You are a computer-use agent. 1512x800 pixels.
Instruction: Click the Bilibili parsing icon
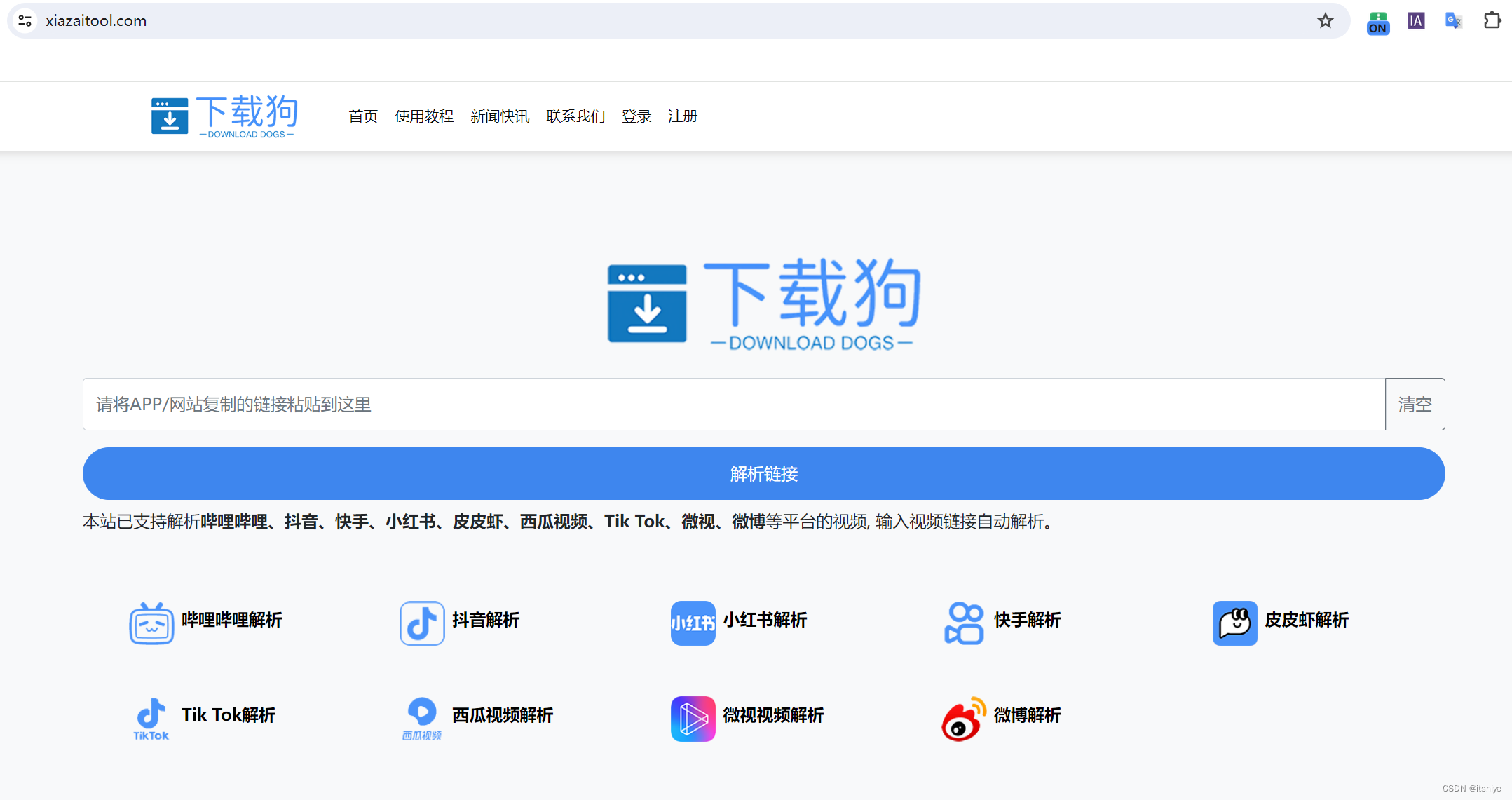(x=151, y=623)
